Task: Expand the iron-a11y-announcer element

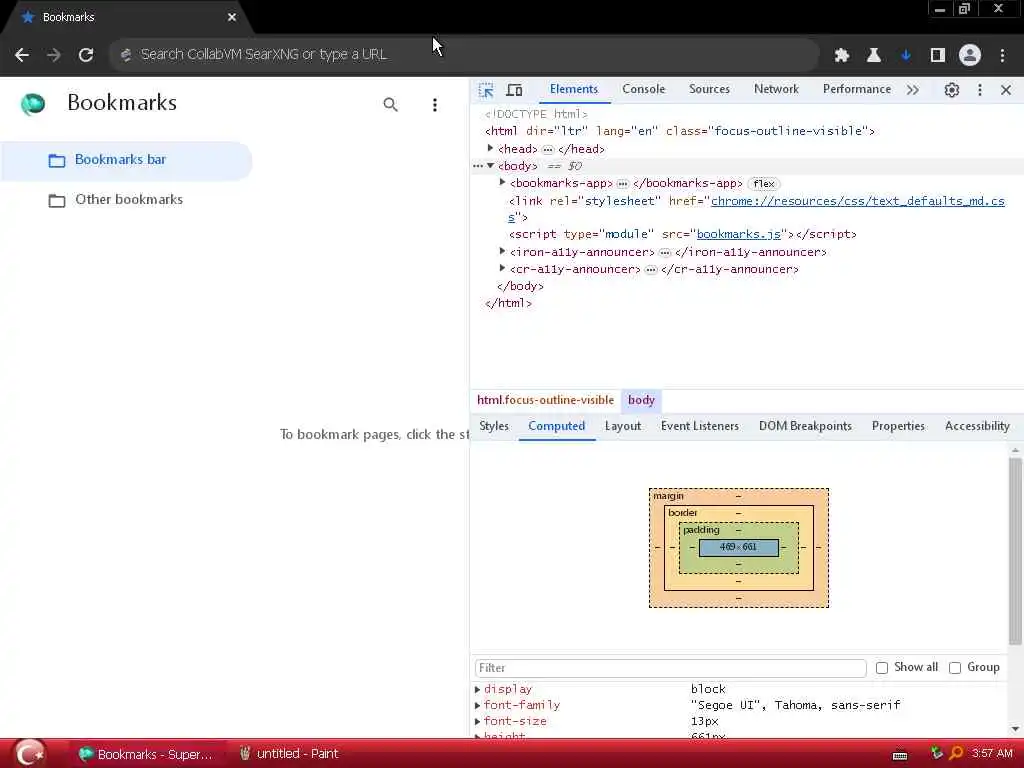Action: click(x=502, y=251)
